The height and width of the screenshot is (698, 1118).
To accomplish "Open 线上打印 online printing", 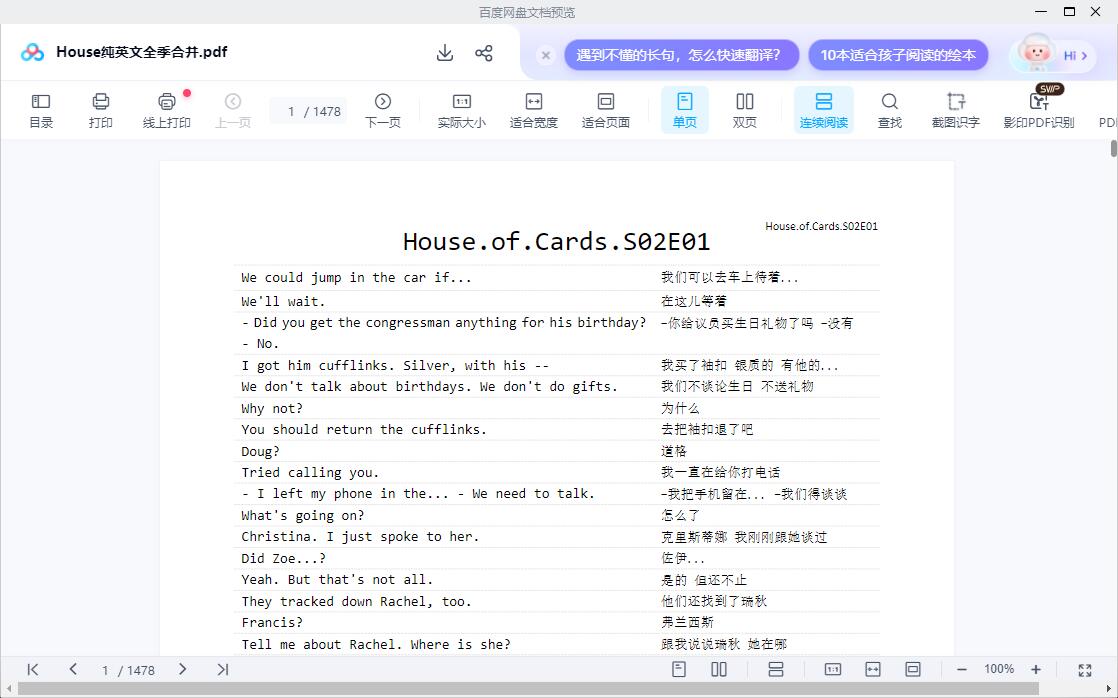I will click(x=166, y=110).
